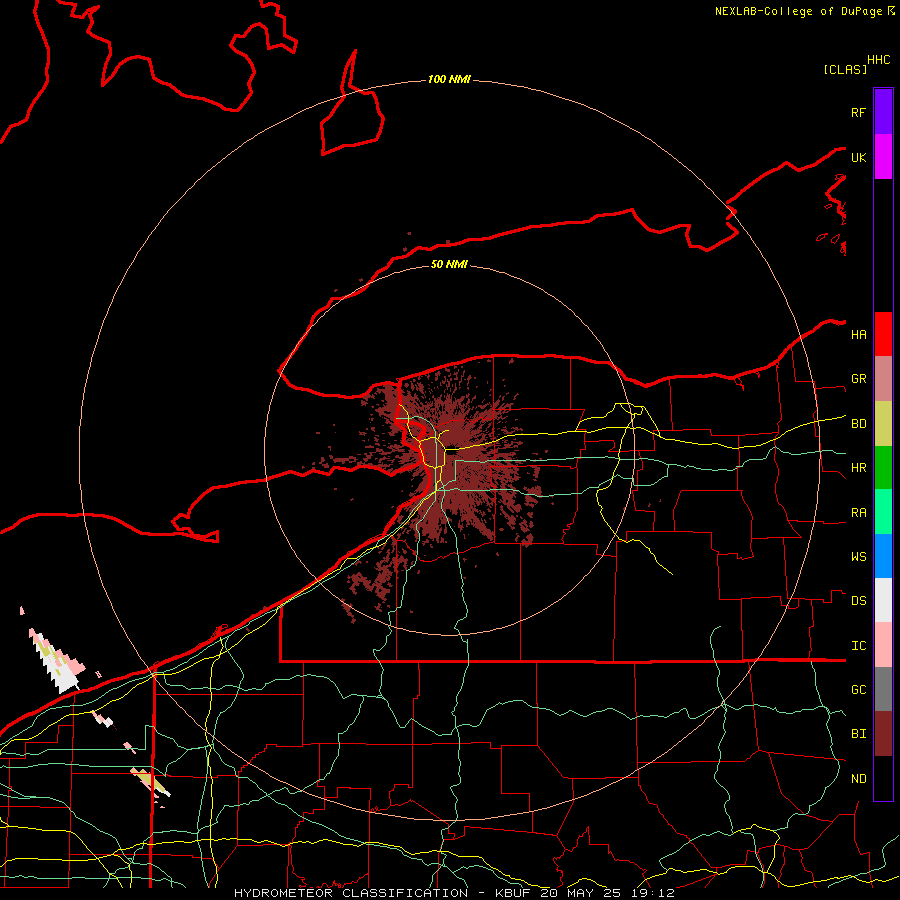Image resolution: width=900 pixels, height=900 pixels.
Task: Click the WS legend label
Action: click(x=858, y=557)
